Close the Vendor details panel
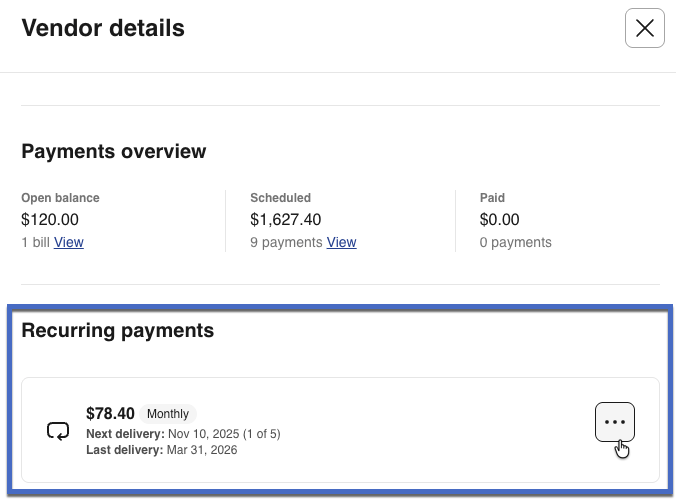The height and width of the screenshot is (499, 676). 645,29
